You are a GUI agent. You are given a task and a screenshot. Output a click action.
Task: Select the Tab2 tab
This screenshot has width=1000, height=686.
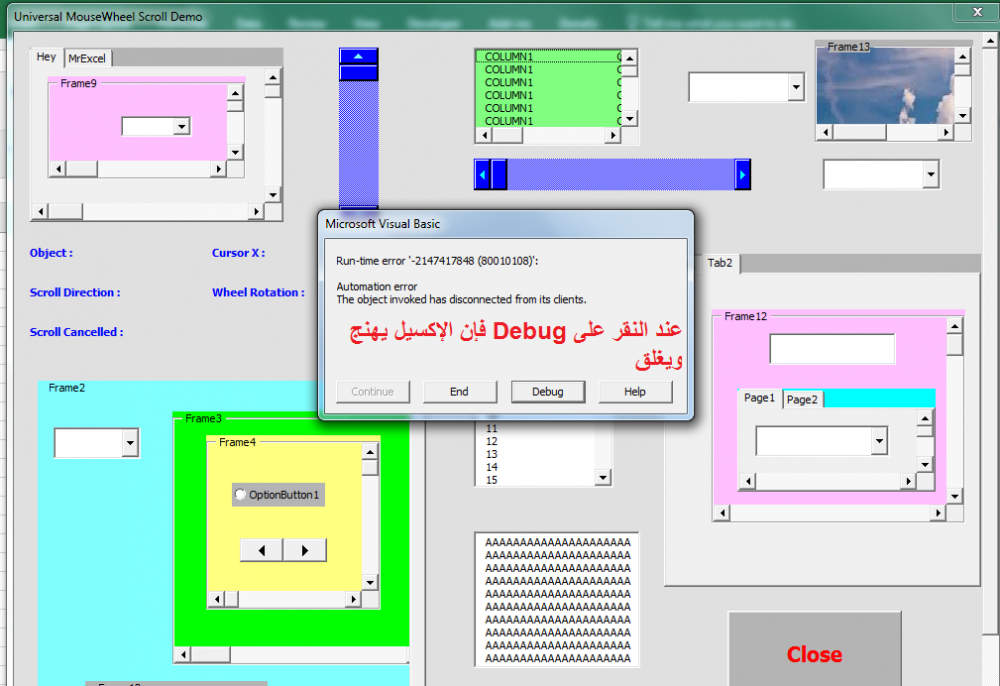[720, 263]
